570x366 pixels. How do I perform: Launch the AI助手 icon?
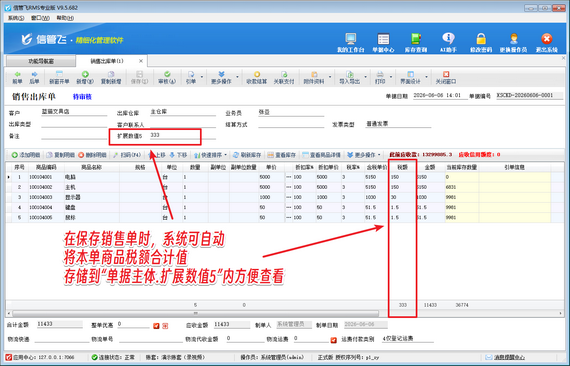pyautogui.click(x=448, y=43)
